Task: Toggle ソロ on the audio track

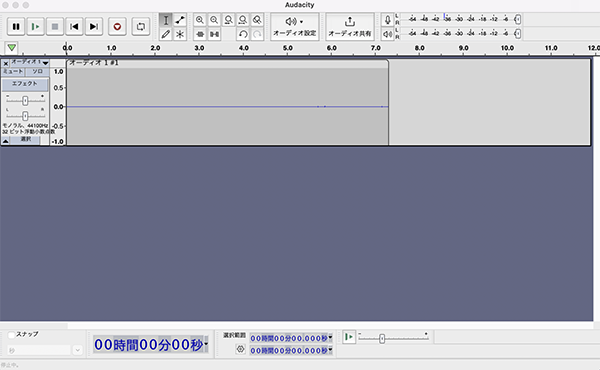Action: pos(37,72)
